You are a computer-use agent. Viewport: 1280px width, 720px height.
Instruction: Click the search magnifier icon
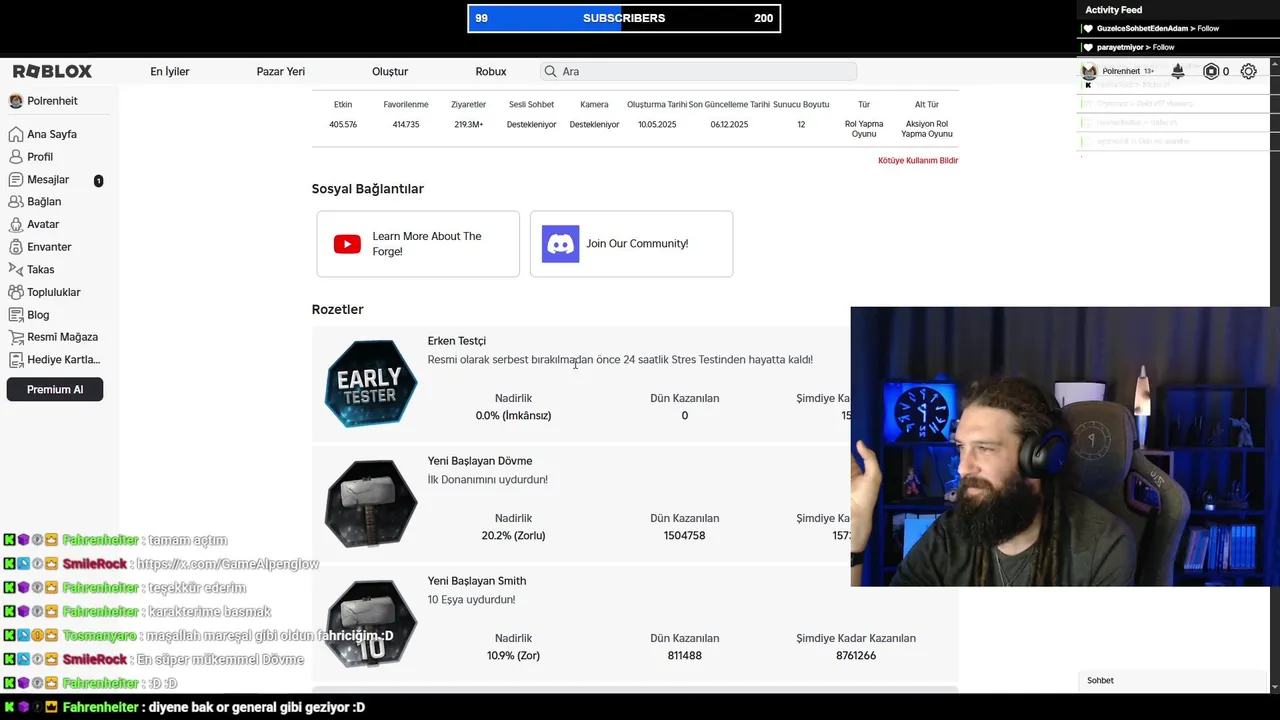click(550, 71)
